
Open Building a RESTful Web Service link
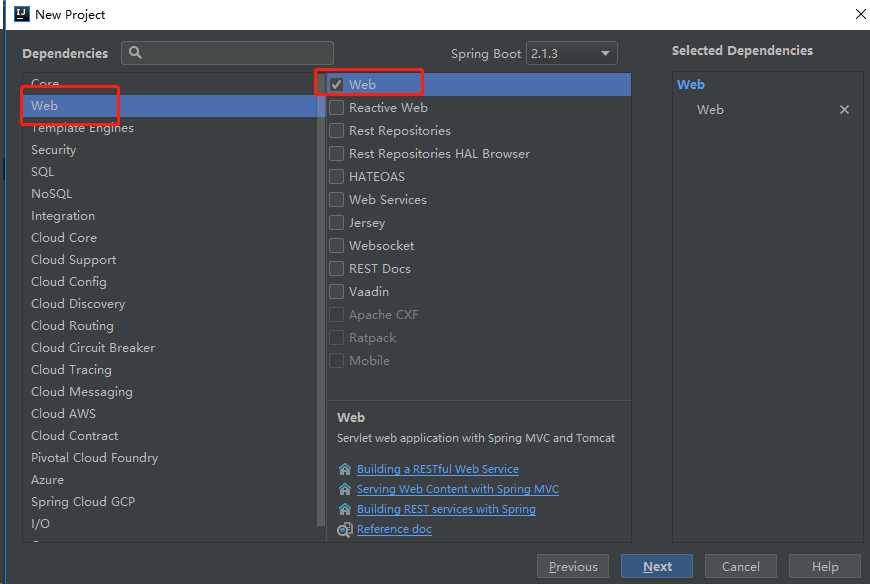[x=438, y=469]
